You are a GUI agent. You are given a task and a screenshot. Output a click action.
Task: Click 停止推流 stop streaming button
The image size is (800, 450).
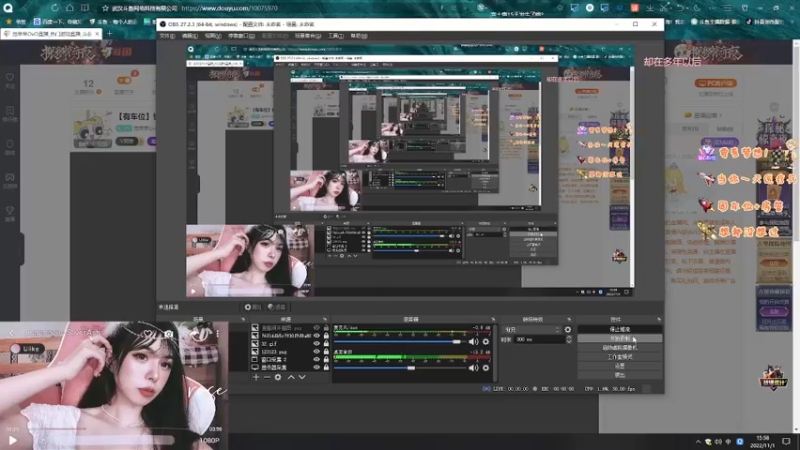click(x=620, y=330)
